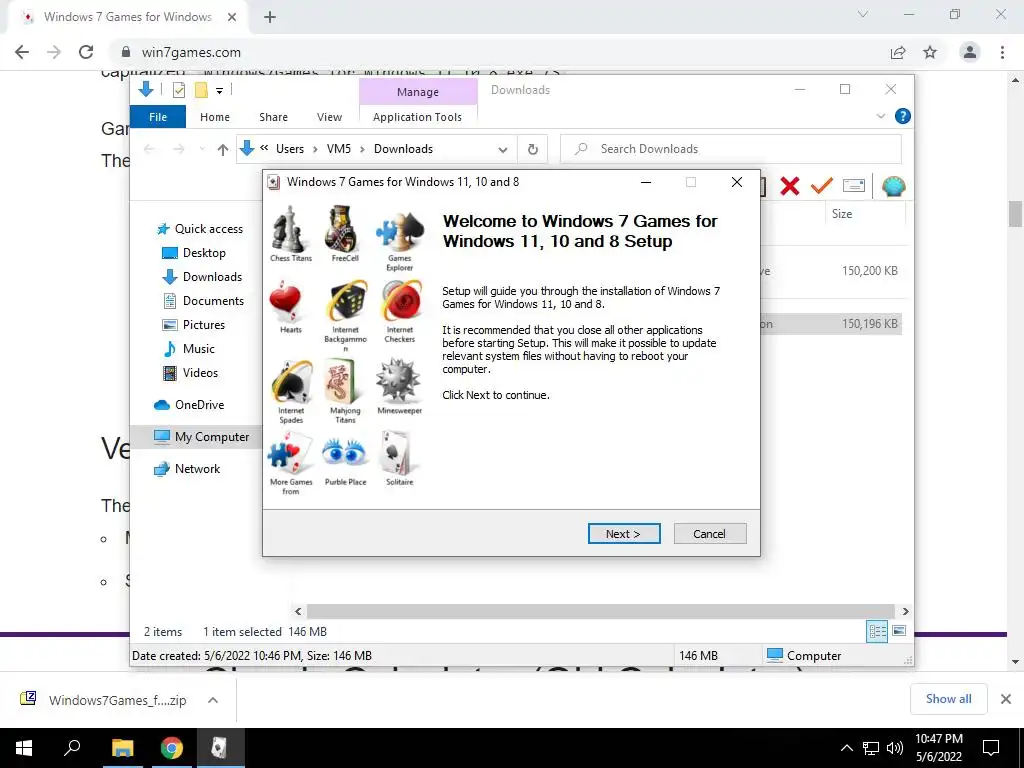Image resolution: width=1024 pixels, height=768 pixels.
Task: Open the Windows Start menu
Action: [x=24, y=748]
